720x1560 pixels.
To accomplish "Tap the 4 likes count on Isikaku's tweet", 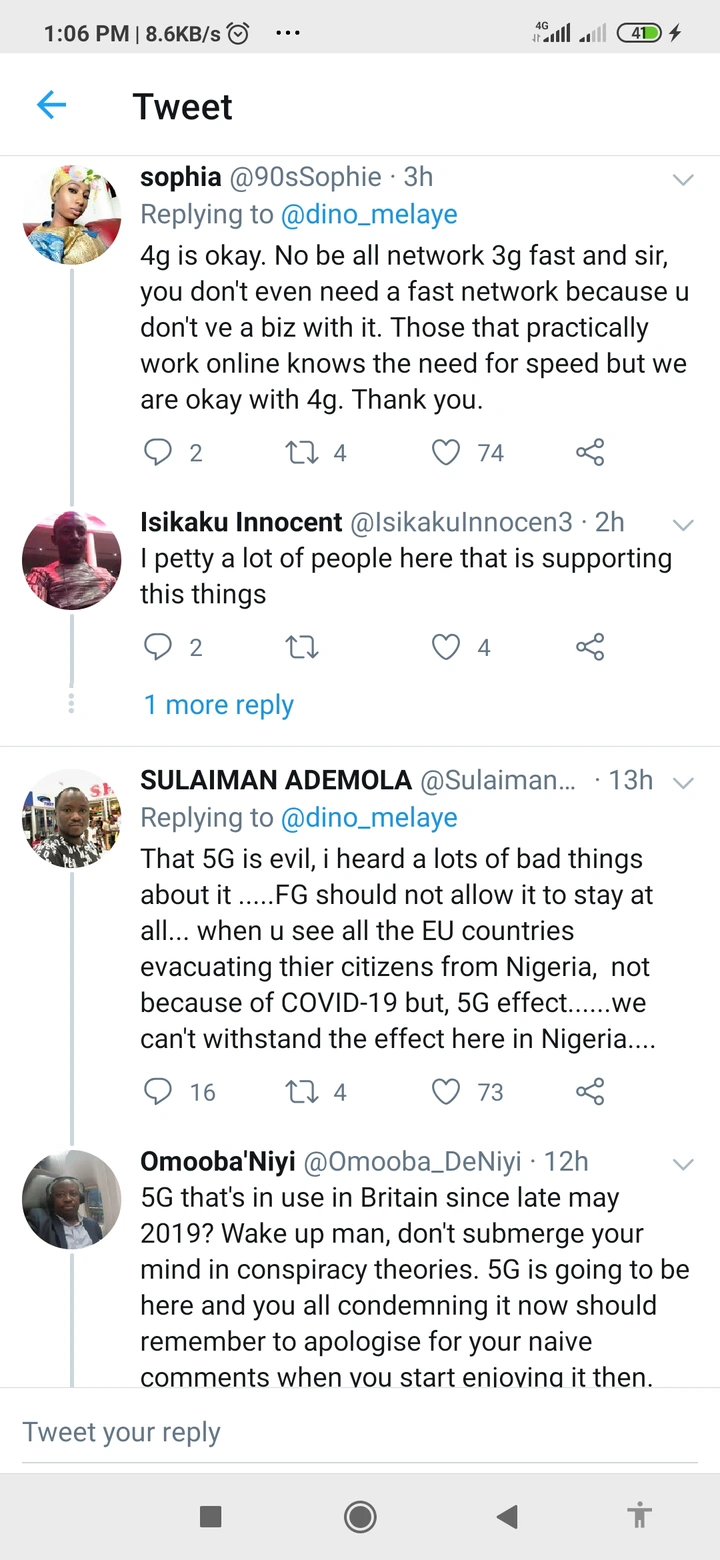I will tap(484, 647).
